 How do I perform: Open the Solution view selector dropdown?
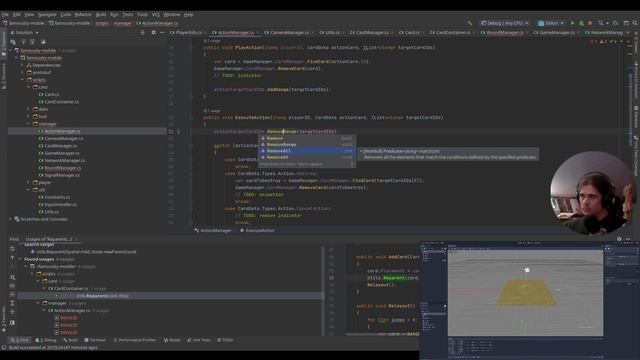pos(24,32)
